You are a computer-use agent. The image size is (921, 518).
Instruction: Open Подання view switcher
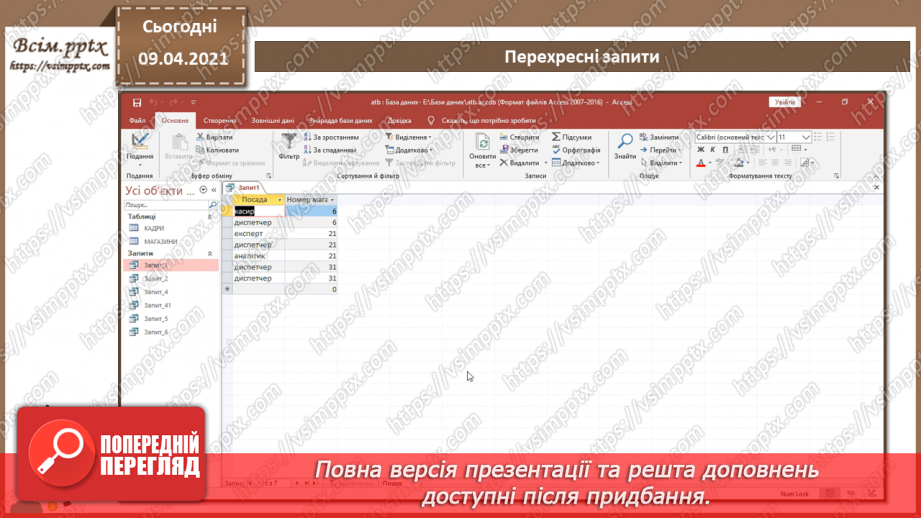(x=140, y=149)
